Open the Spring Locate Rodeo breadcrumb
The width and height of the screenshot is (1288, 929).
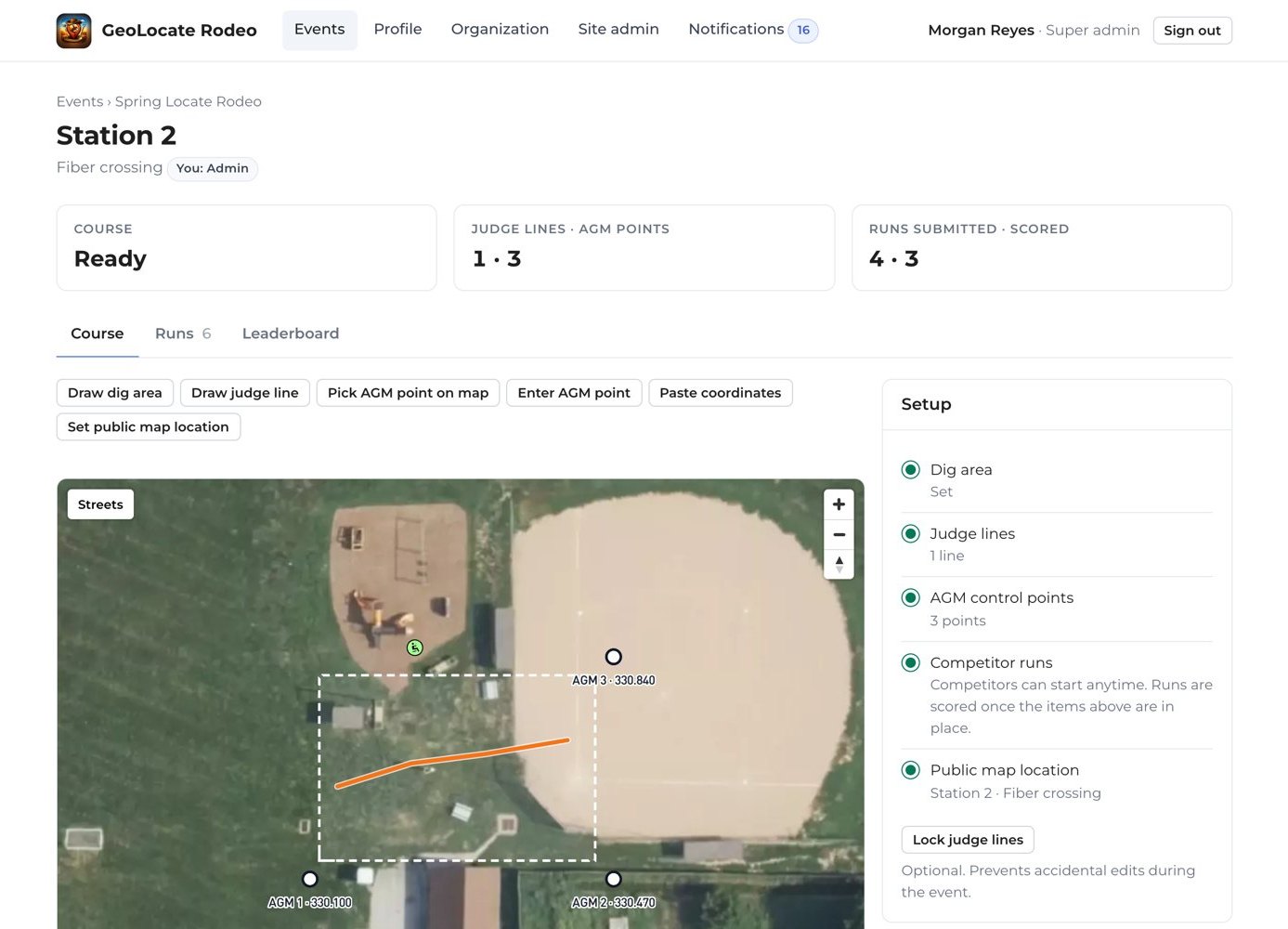click(189, 101)
